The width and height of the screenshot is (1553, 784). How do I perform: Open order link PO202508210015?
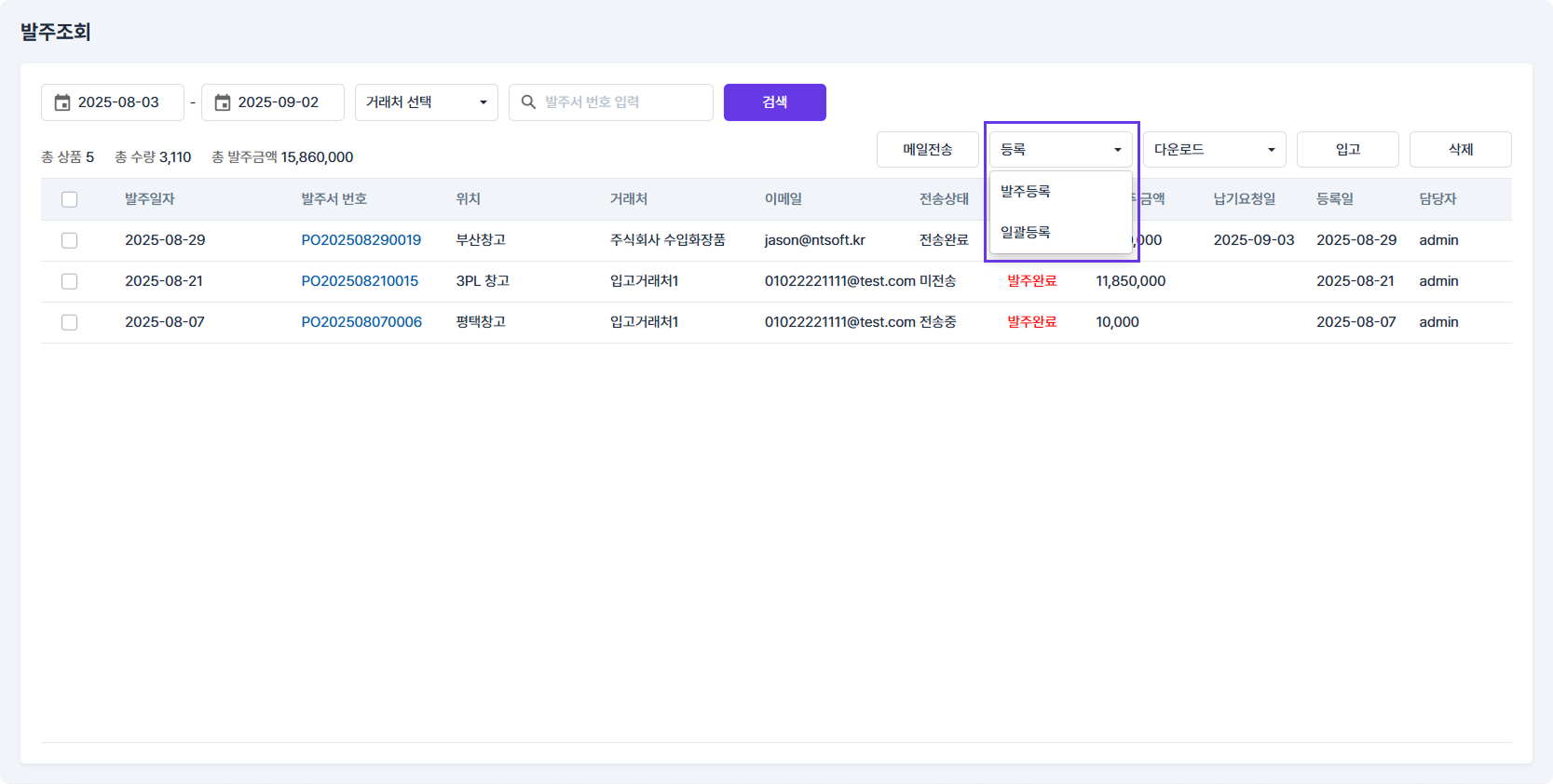point(360,281)
